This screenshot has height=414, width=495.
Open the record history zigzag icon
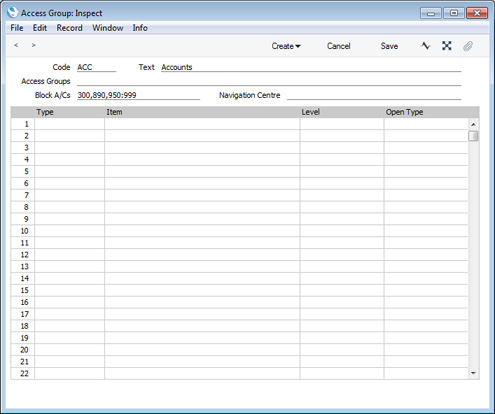425,46
